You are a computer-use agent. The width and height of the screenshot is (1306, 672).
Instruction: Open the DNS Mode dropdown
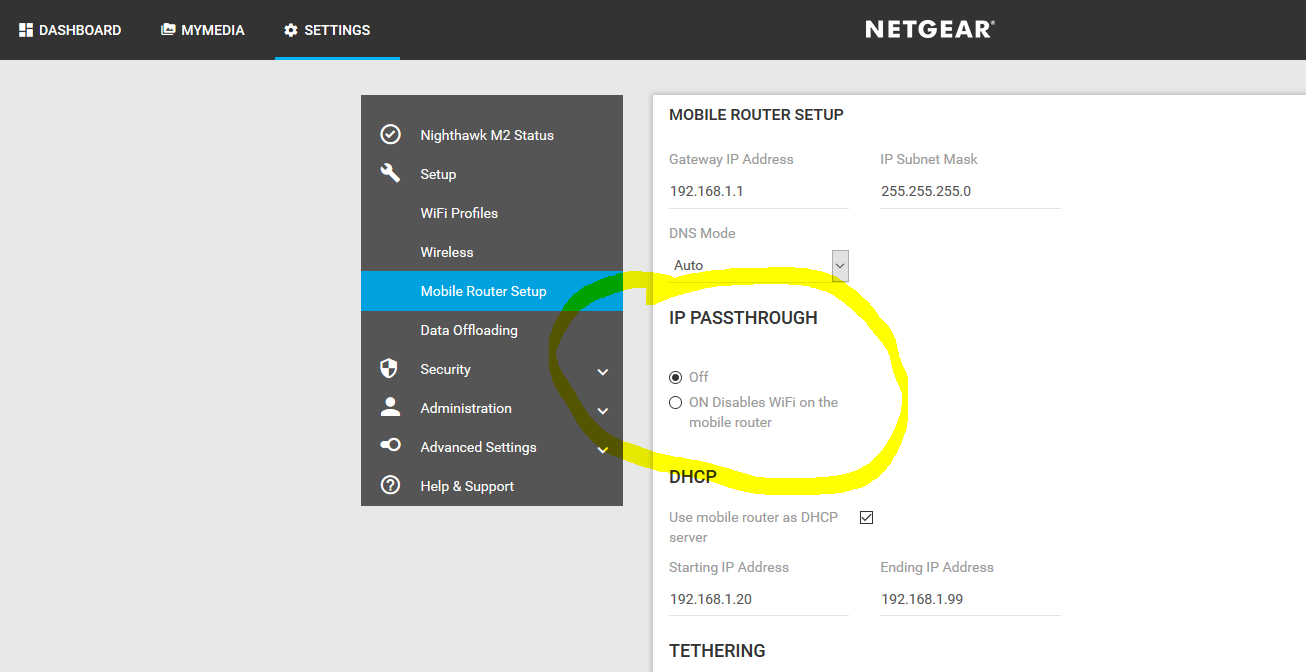pyautogui.click(x=840, y=265)
